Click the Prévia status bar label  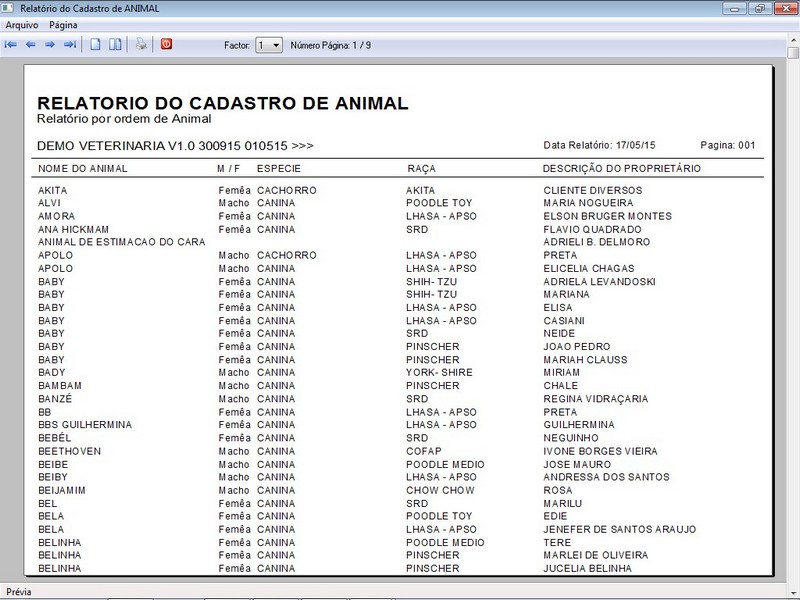(x=19, y=592)
